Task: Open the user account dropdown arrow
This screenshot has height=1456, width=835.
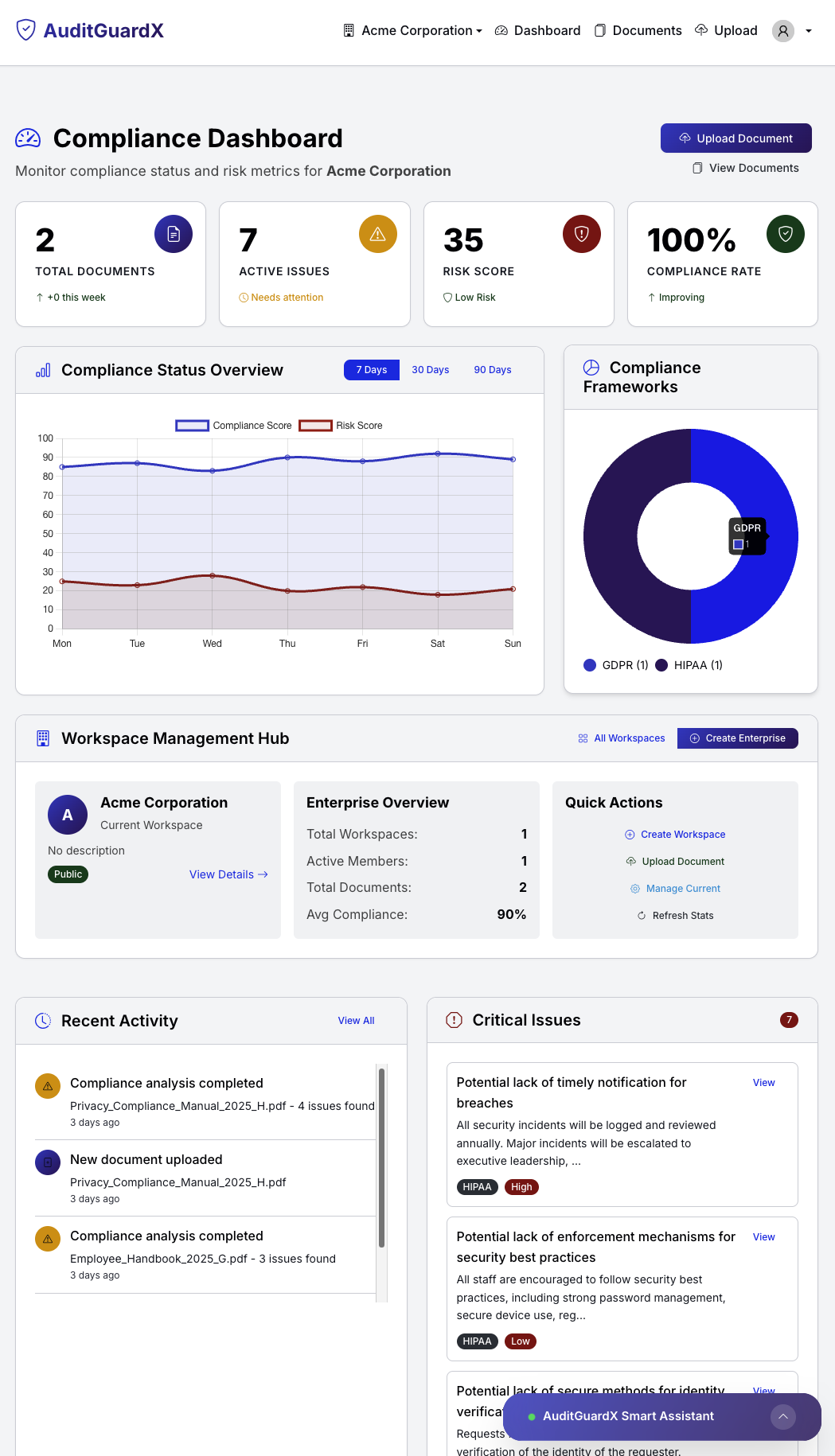Action: 809,31
